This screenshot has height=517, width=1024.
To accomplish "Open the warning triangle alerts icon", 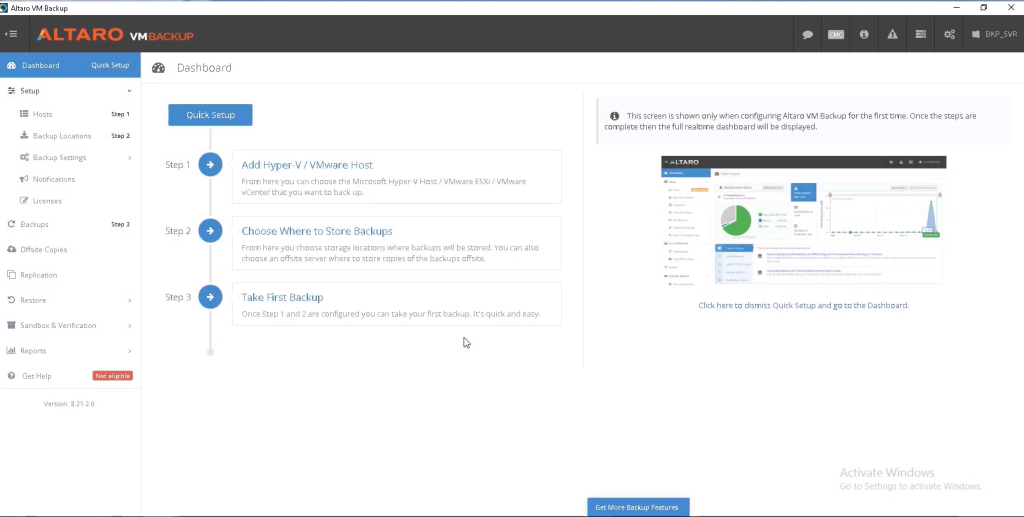I will [892, 34].
